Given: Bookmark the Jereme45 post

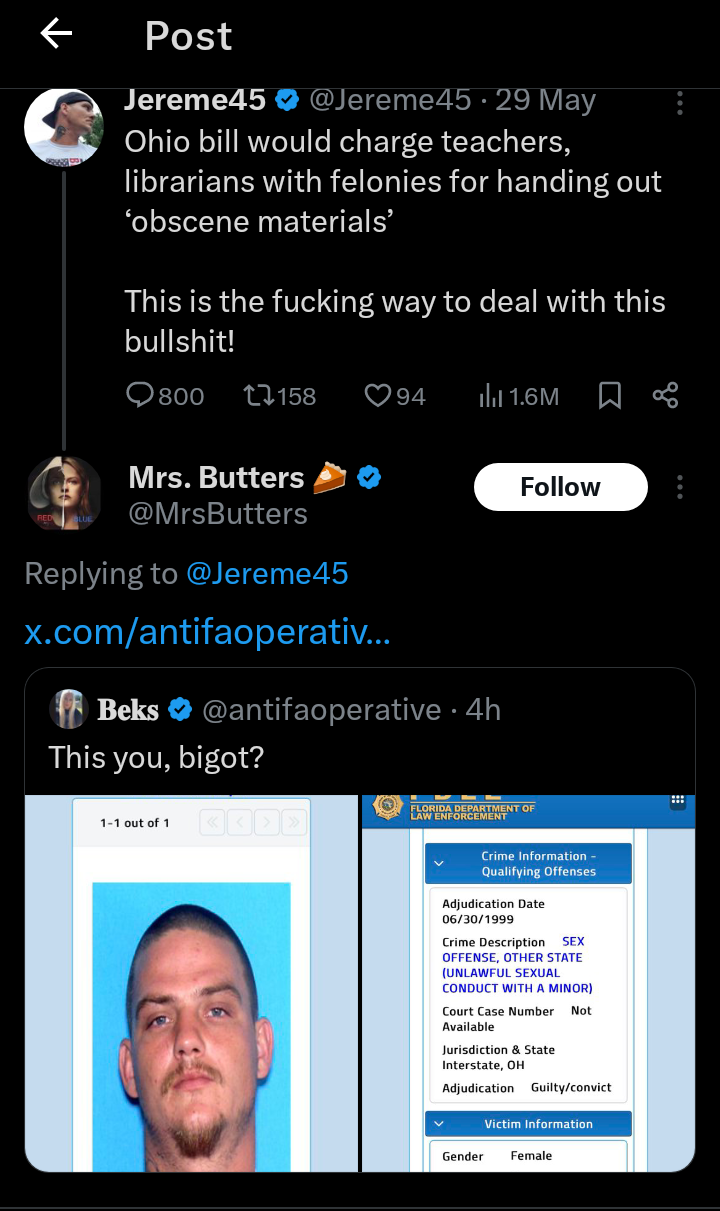Looking at the screenshot, I should point(609,396).
